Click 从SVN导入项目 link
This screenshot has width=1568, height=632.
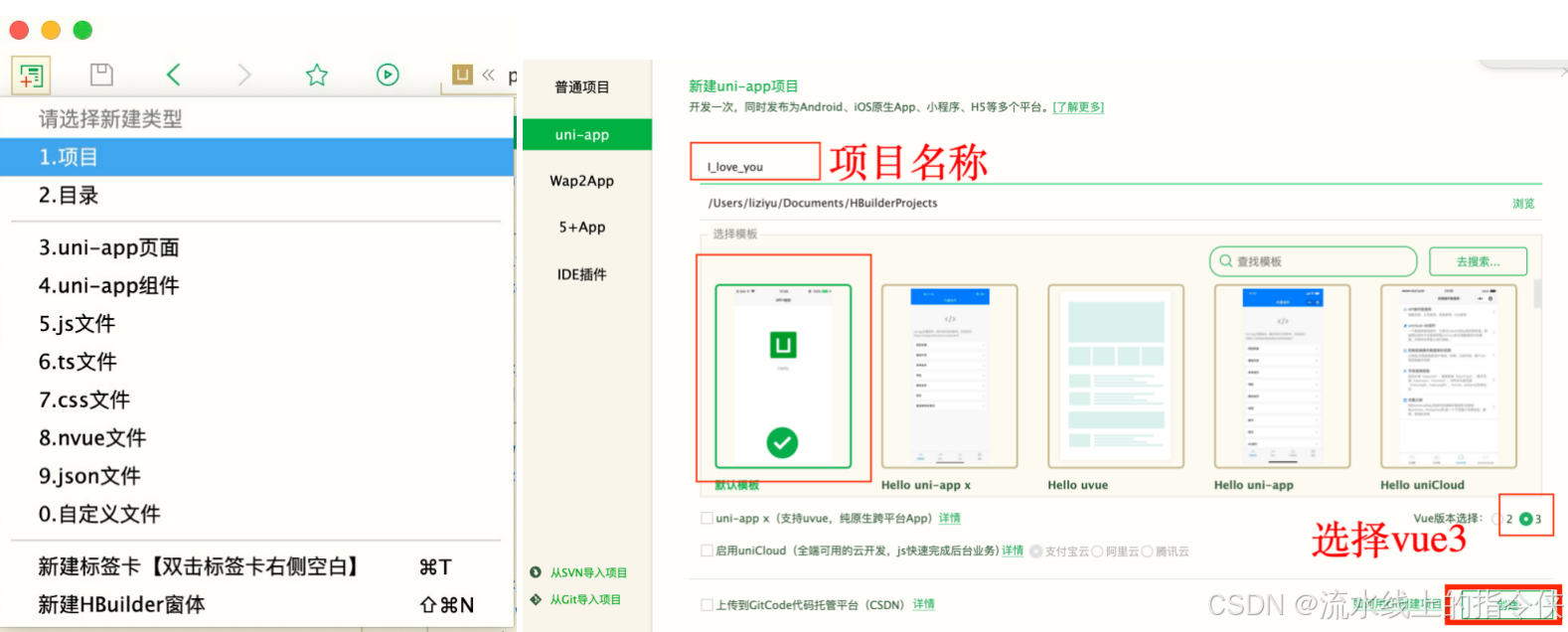(588, 572)
